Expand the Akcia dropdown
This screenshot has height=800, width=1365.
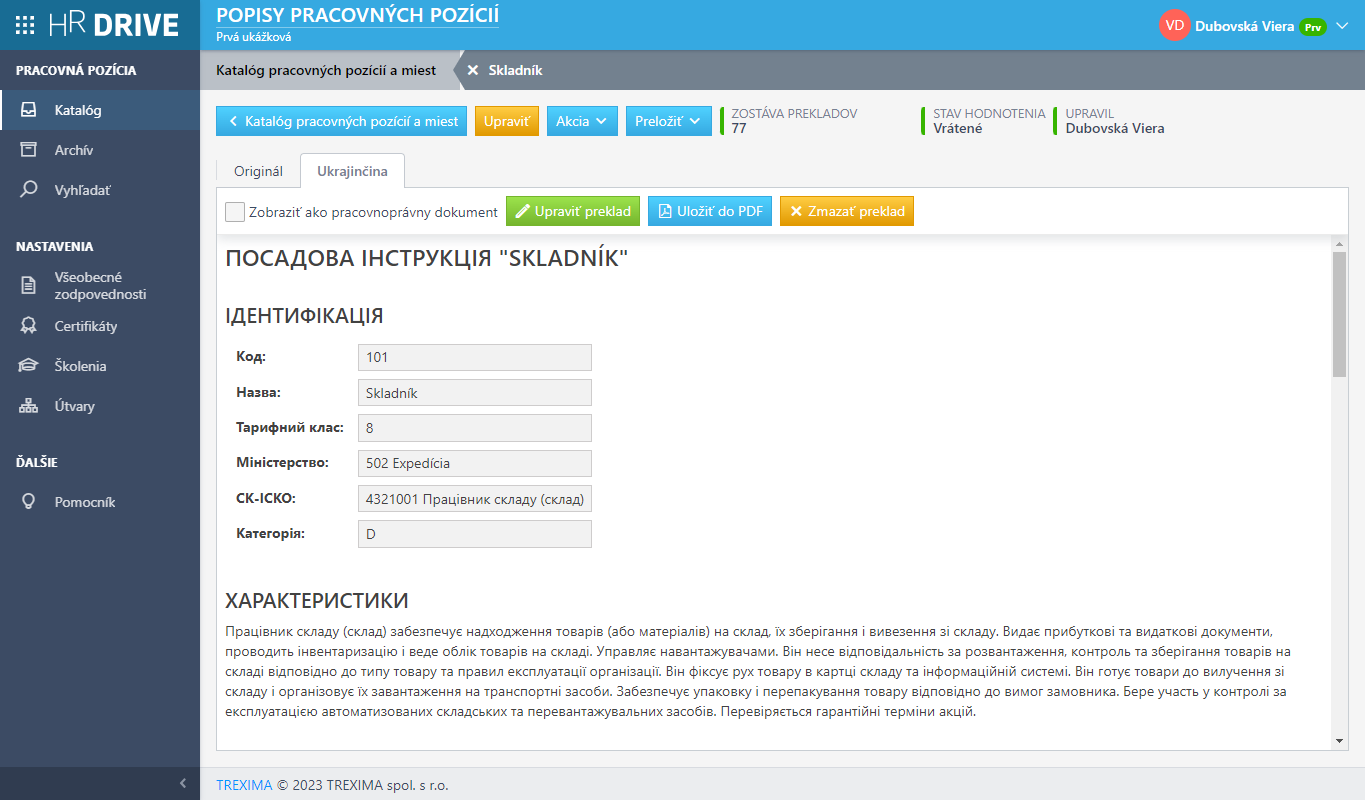point(582,121)
